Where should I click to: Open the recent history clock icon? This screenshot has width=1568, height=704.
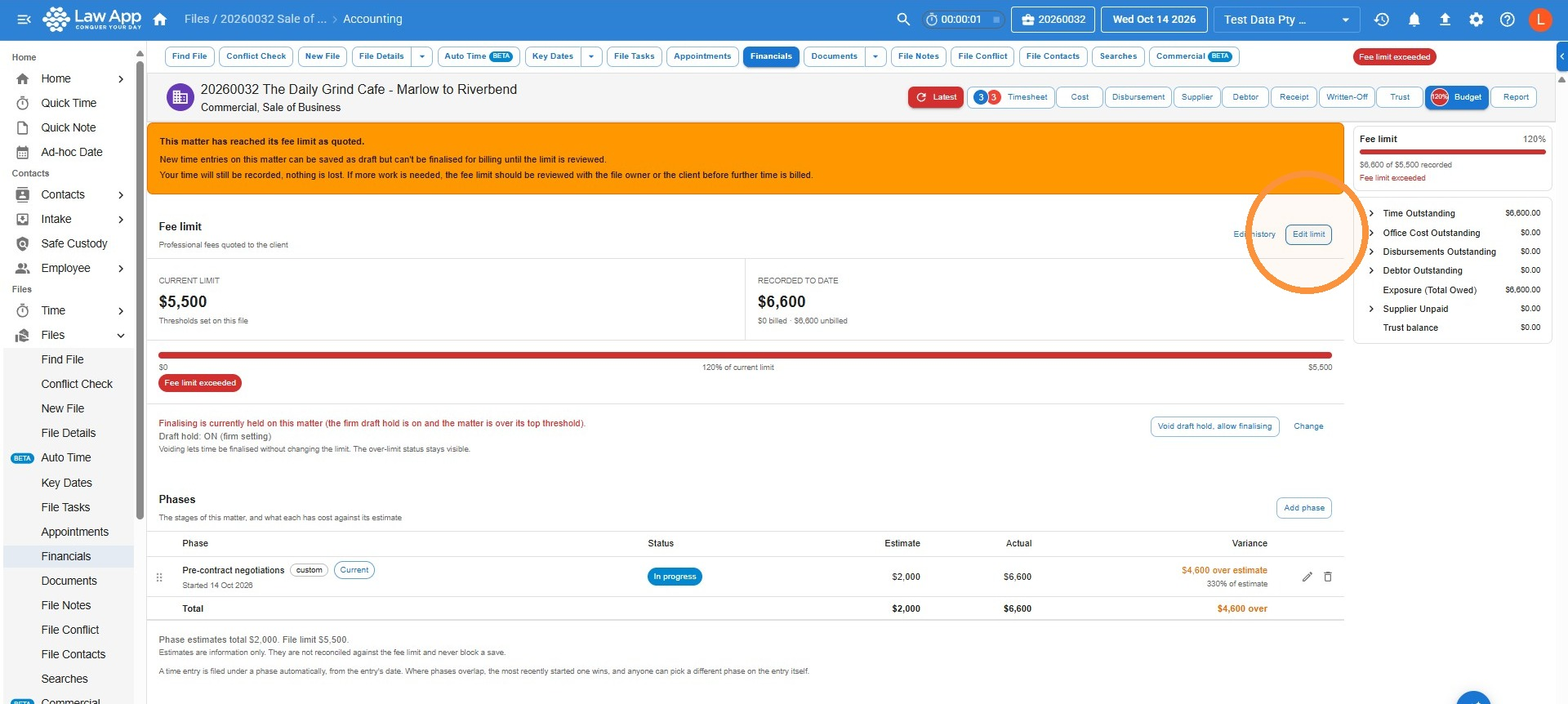(x=1382, y=19)
